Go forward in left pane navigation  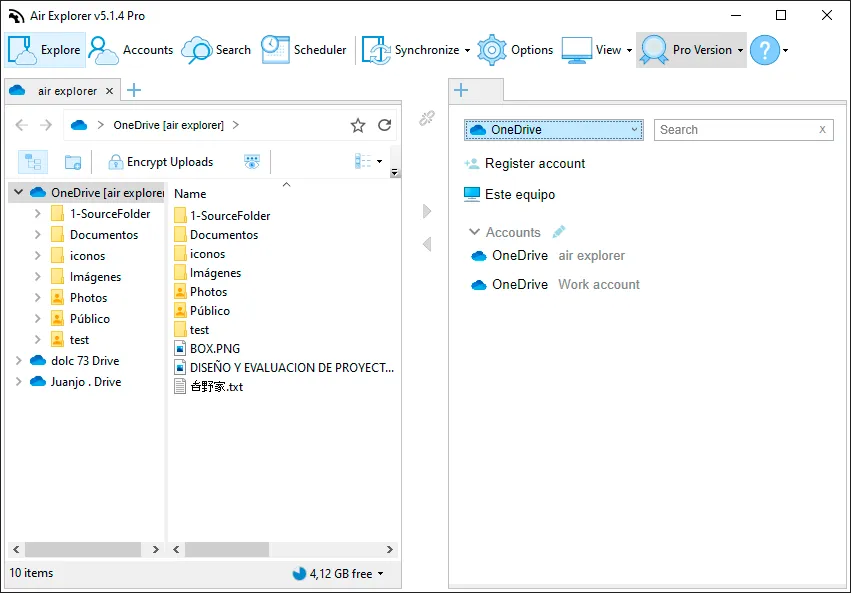click(x=46, y=125)
